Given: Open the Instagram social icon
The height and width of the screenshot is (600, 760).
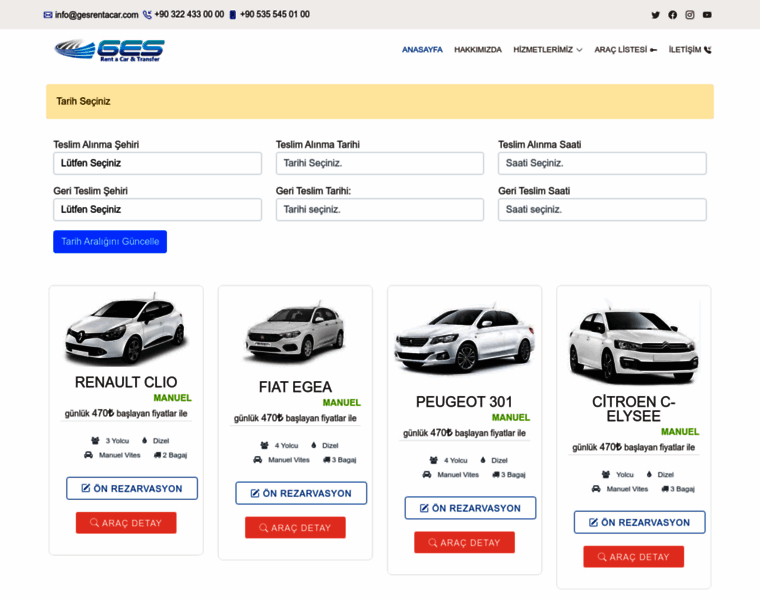Looking at the screenshot, I should pos(690,15).
